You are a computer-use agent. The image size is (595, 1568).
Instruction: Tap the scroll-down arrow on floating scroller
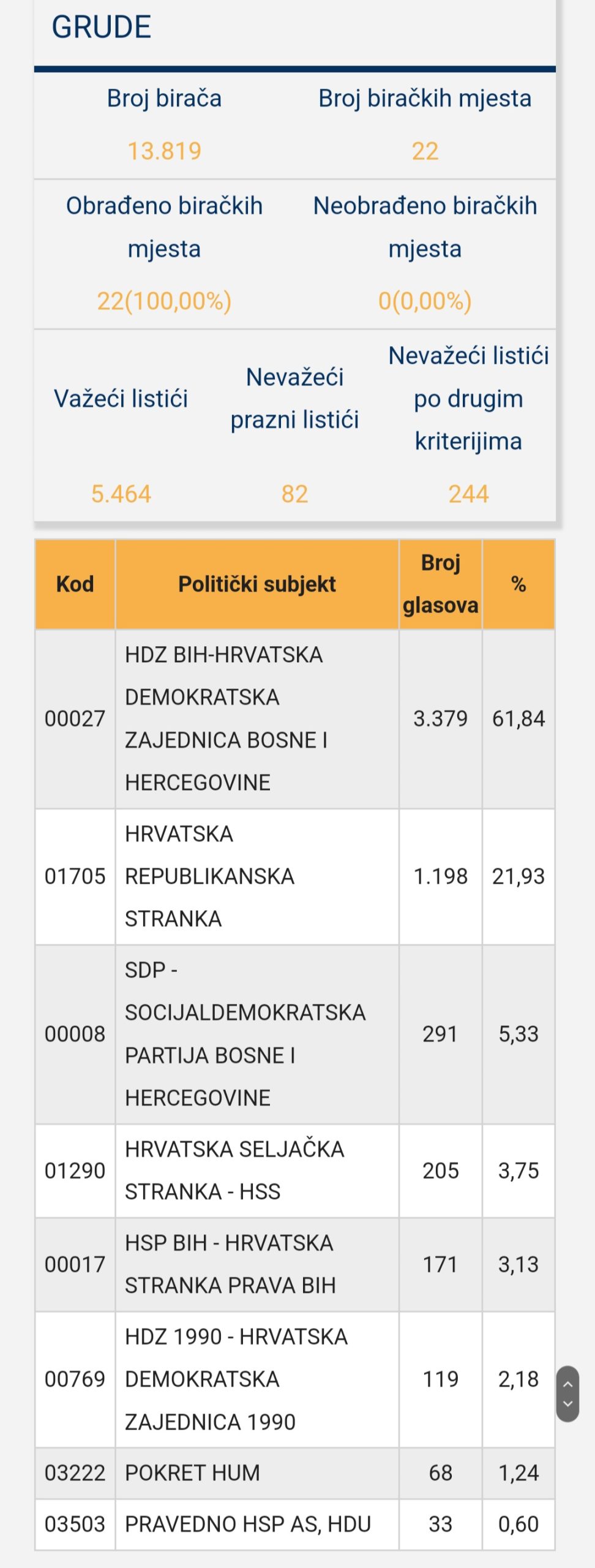coord(567,1403)
